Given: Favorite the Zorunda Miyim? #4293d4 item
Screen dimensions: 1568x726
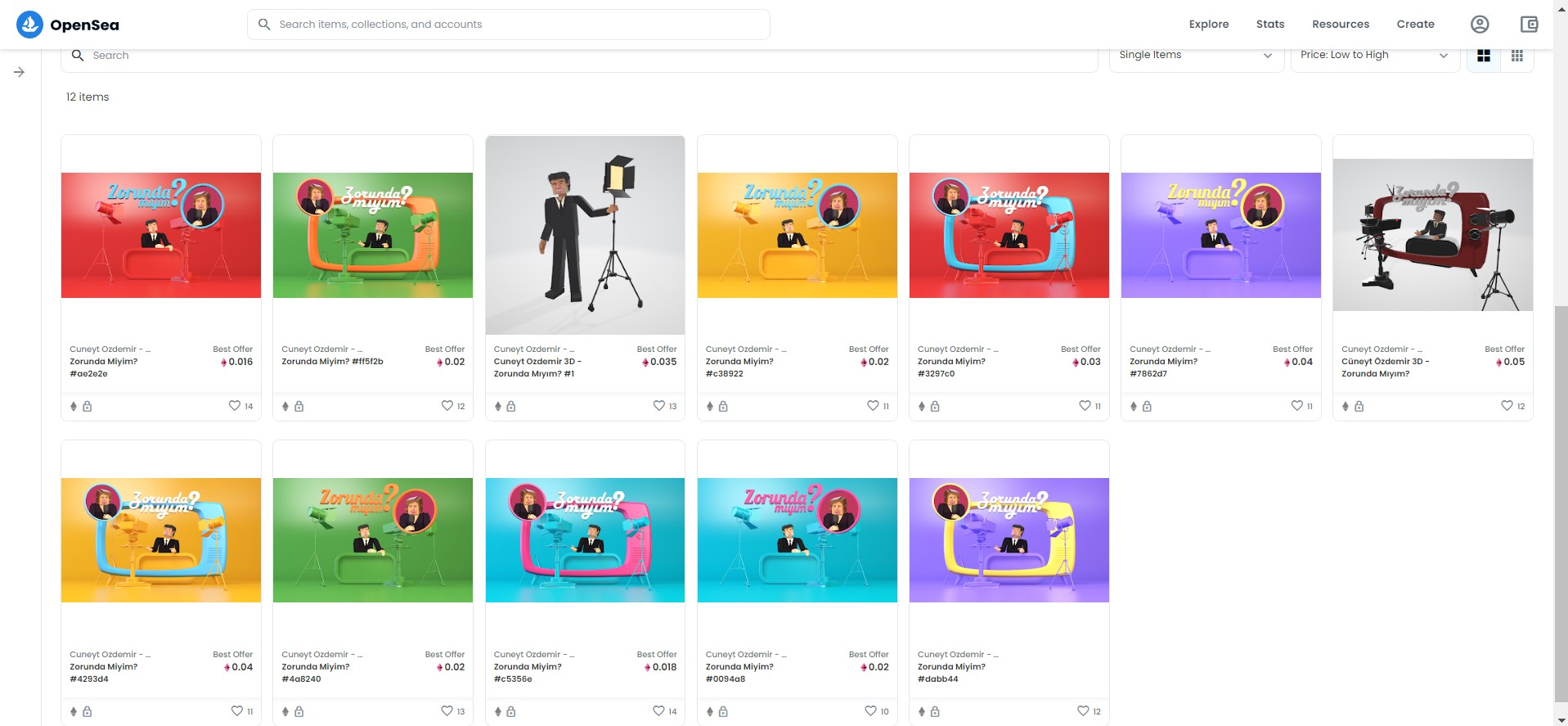Looking at the screenshot, I should (236, 711).
